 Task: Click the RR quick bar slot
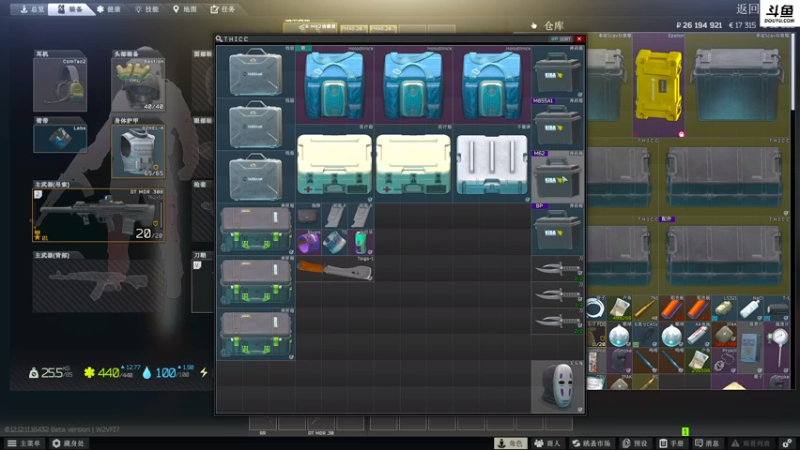pos(263,424)
